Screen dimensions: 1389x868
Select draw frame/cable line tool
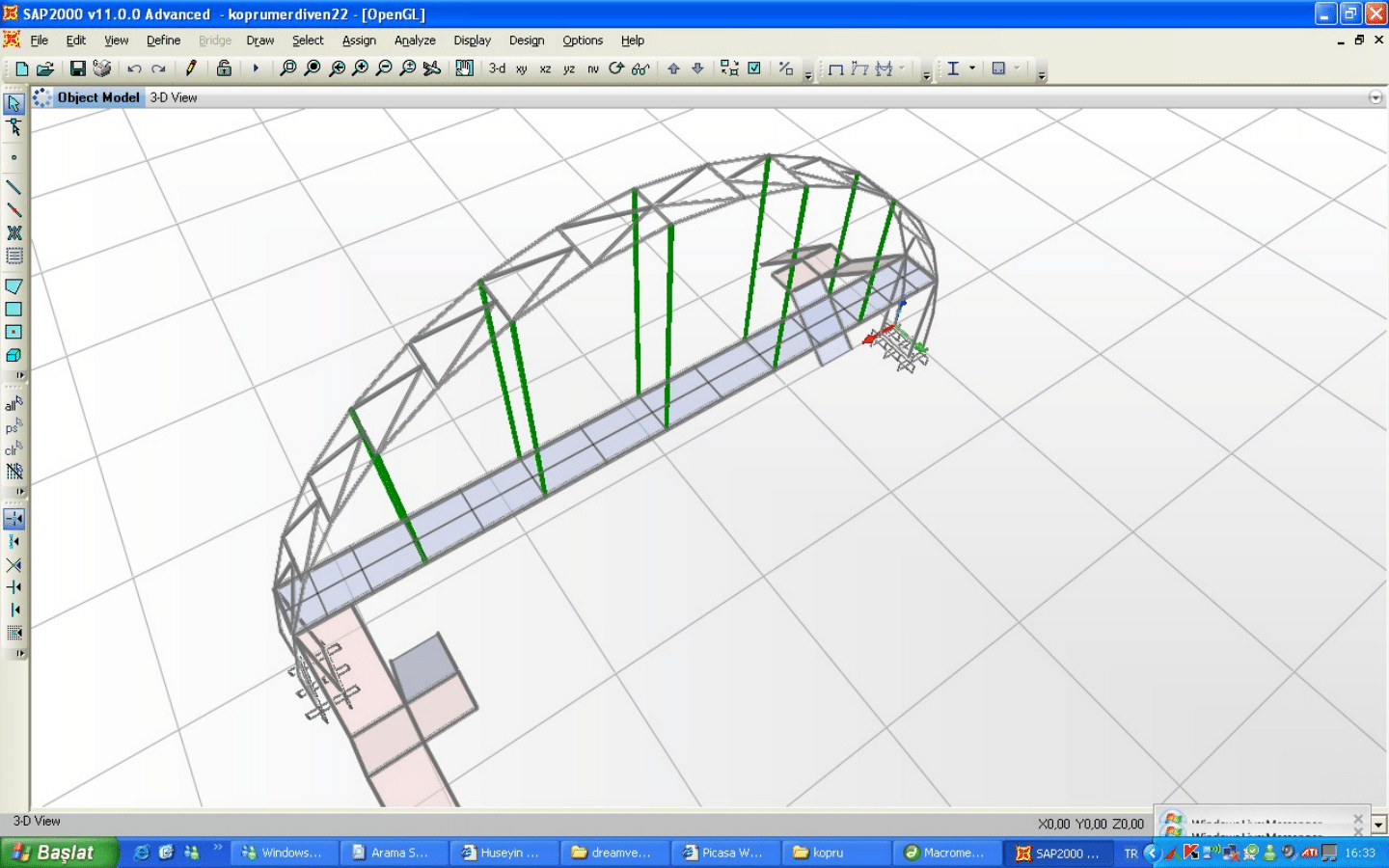pyautogui.click(x=14, y=187)
